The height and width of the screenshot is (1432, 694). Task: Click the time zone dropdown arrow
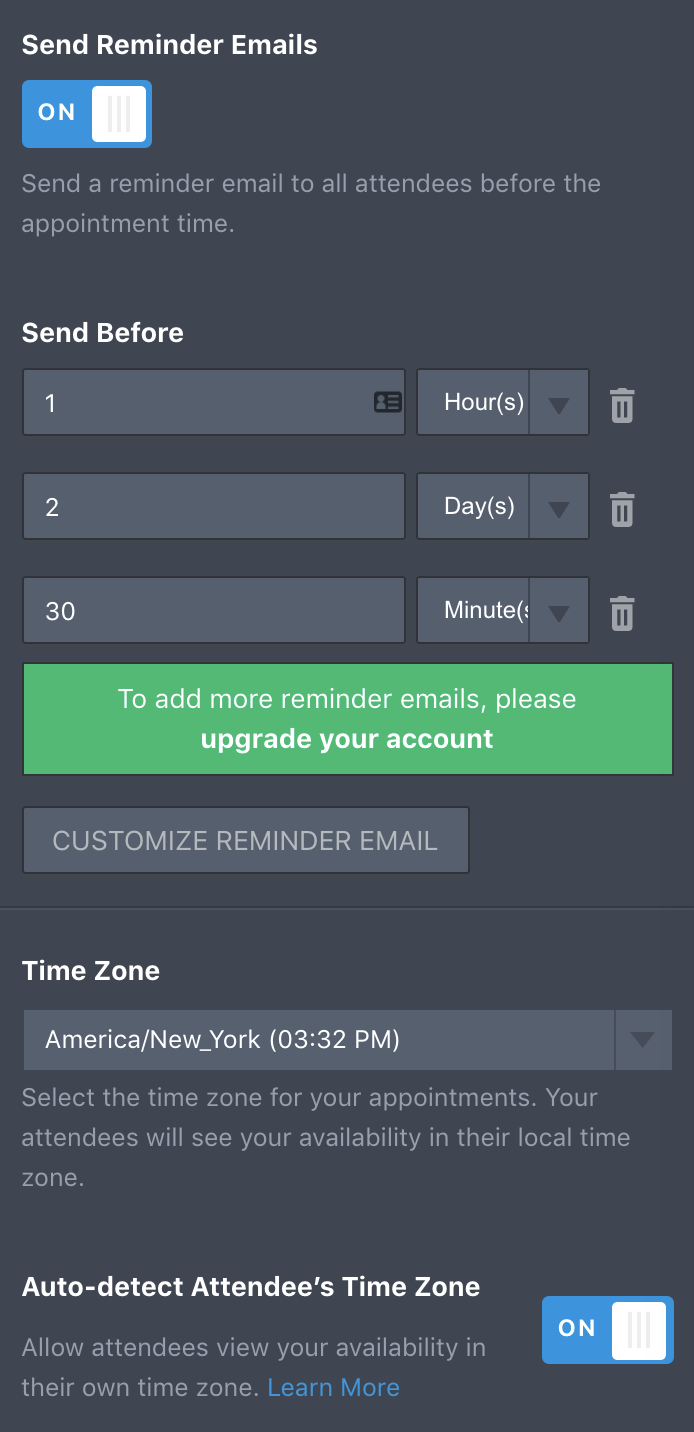[643, 1040]
